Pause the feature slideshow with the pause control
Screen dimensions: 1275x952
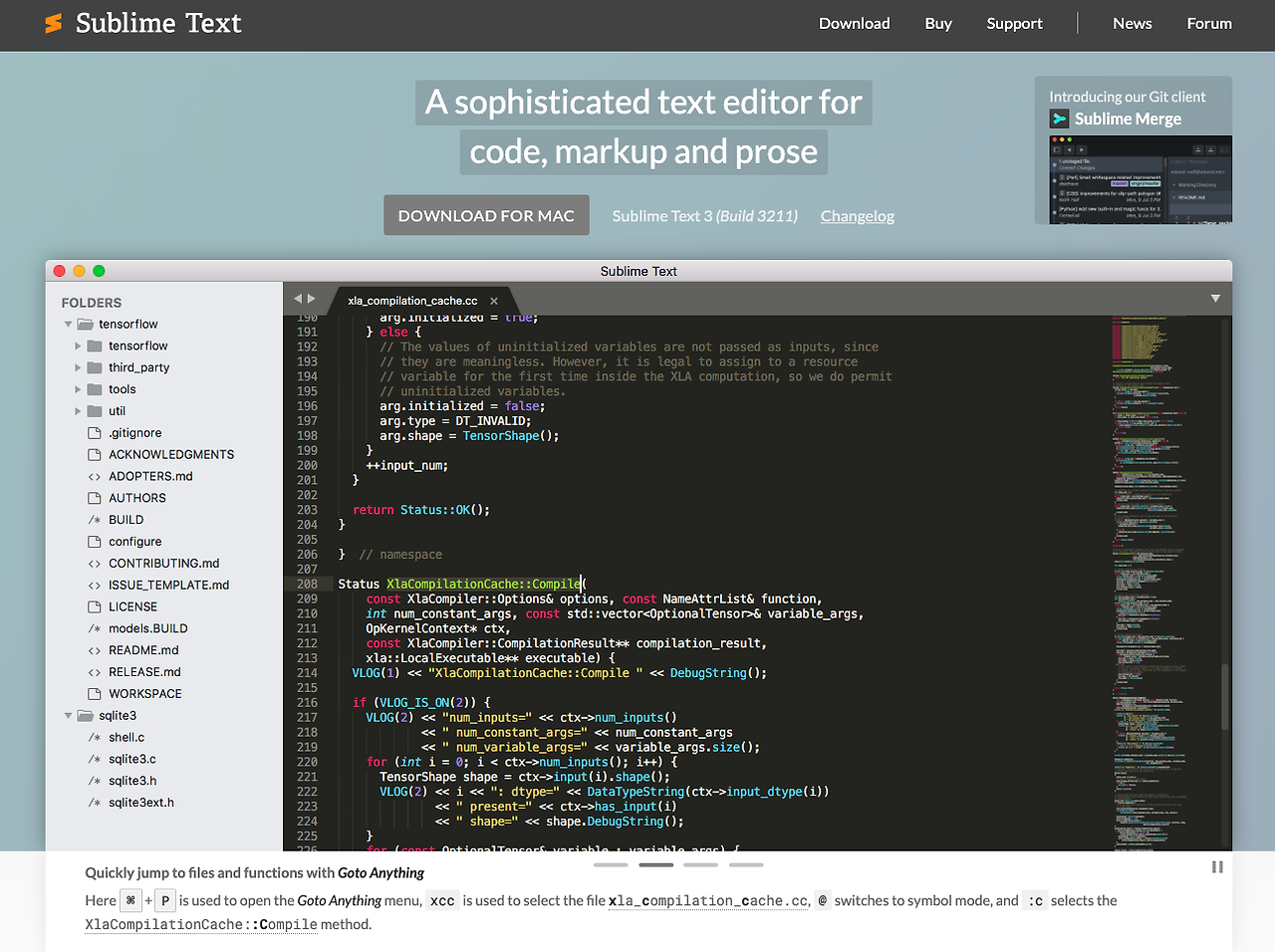coord(1217,866)
